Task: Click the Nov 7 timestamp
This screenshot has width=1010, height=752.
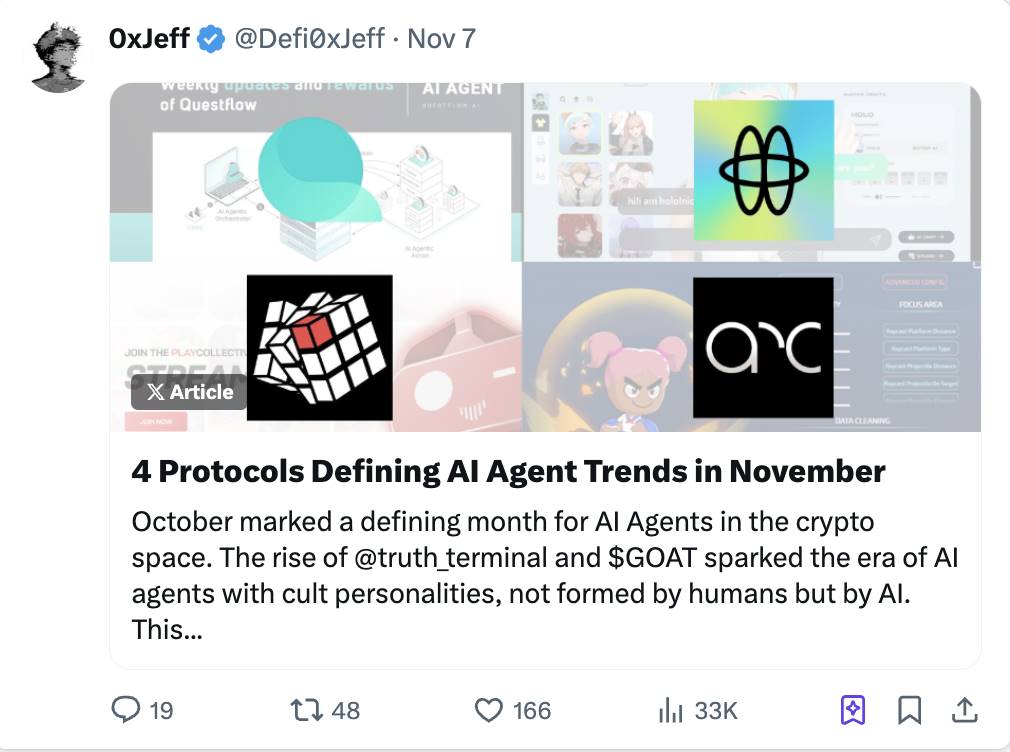Action: (441, 39)
